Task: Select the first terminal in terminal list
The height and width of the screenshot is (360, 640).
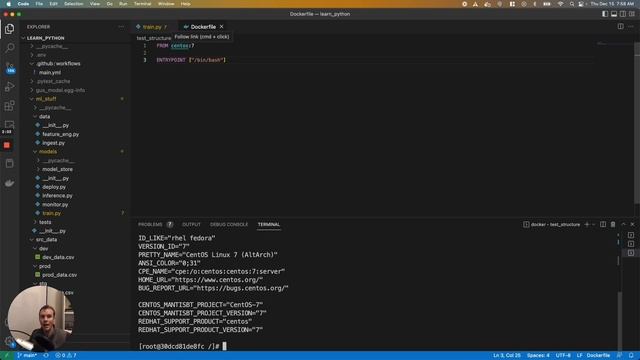Action: click(x=631, y=236)
